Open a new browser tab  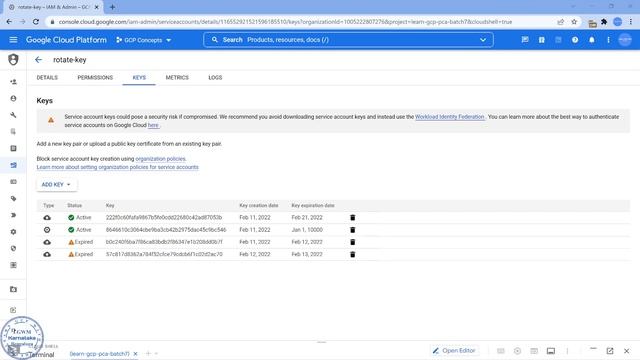click(112, 7)
